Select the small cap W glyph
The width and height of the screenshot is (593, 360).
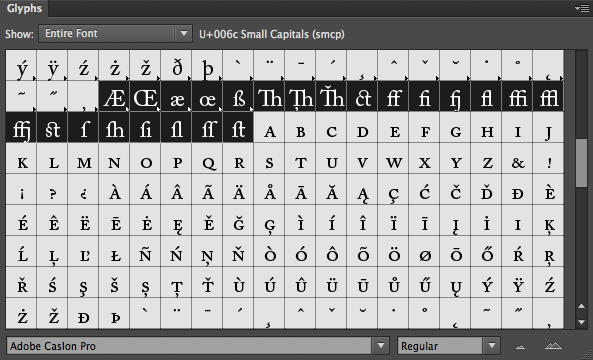tap(393, 158)
